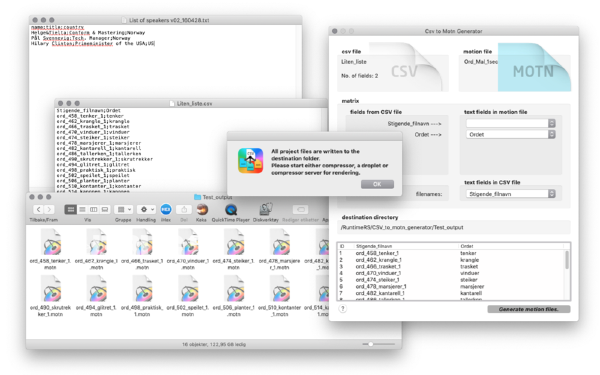Image resolution: width=600 pixels, height=375 pixels.
Task: Click the app icon in the alert dialog
Action: 250,161
